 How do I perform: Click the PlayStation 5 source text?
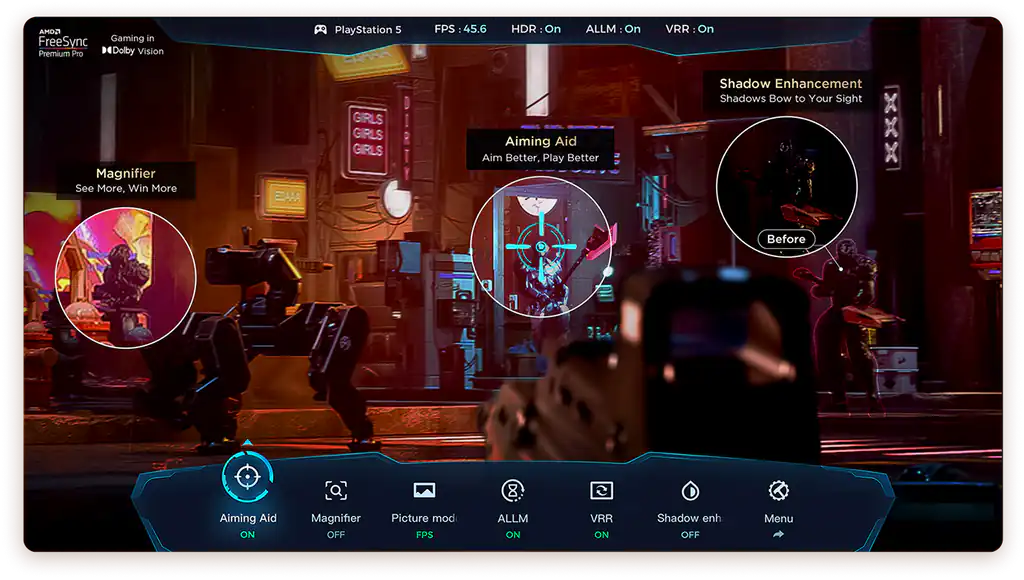[368, 29]
